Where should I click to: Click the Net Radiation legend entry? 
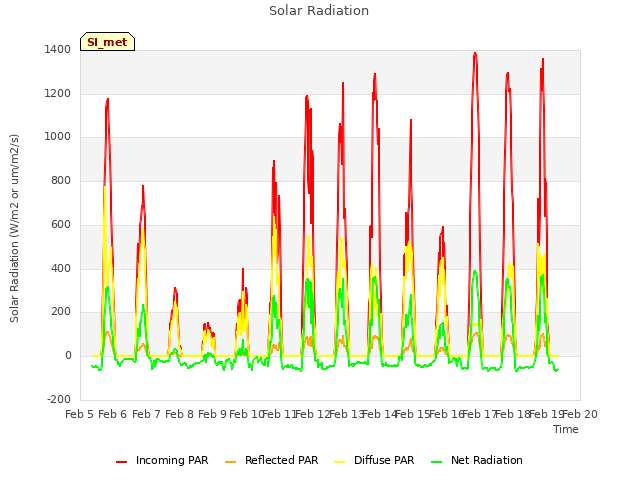pyautogui.click(x=477, y=460)
